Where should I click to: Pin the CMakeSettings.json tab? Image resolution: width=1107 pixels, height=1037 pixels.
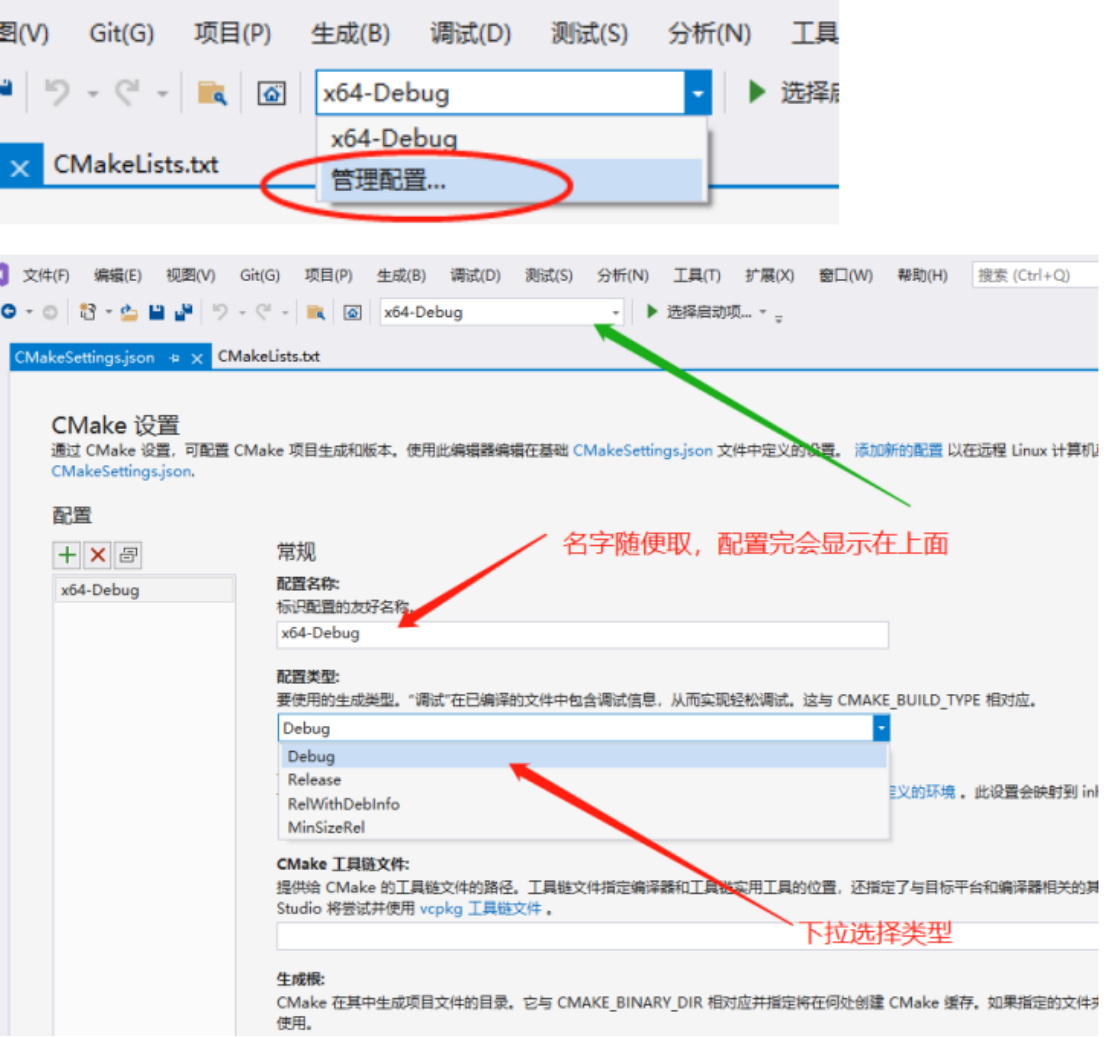(174, 359)
